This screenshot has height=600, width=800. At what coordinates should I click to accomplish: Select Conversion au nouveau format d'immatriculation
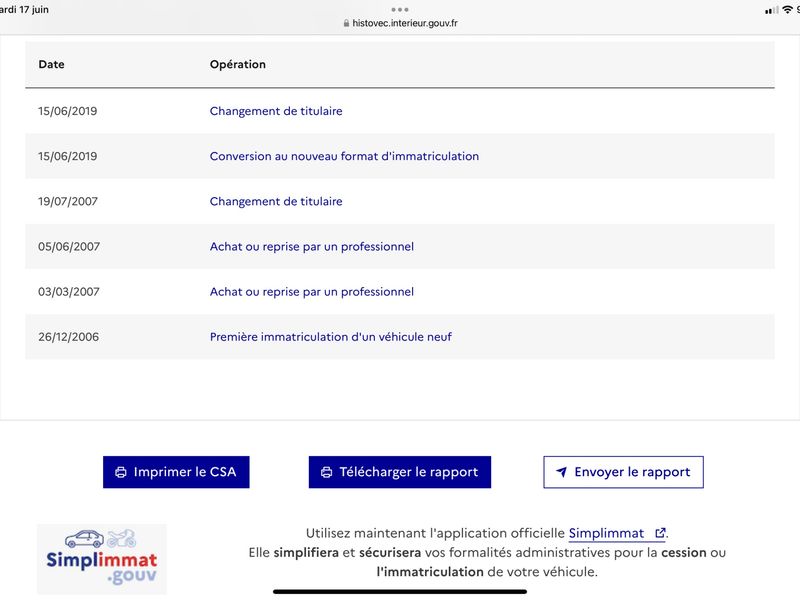[x=344, y=156]
